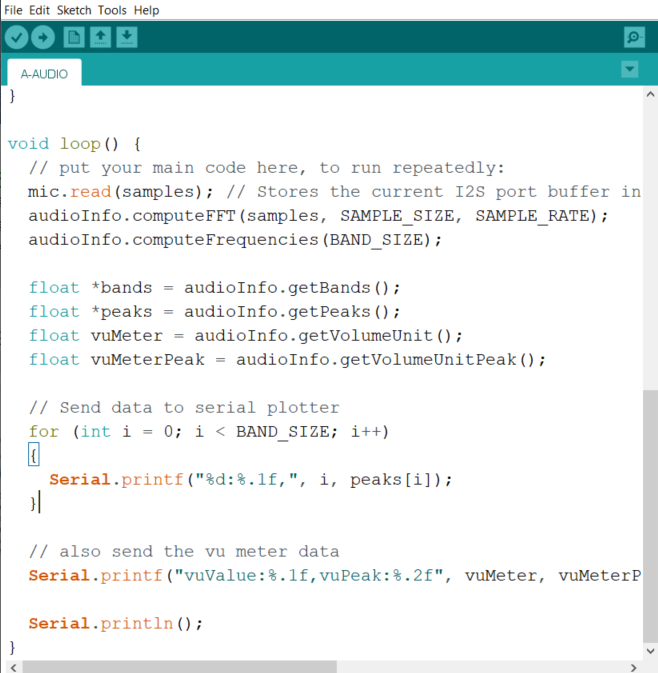Save the sketch with down-arrow icon
This screenshot has width=658, height=673.
point(127,37)
